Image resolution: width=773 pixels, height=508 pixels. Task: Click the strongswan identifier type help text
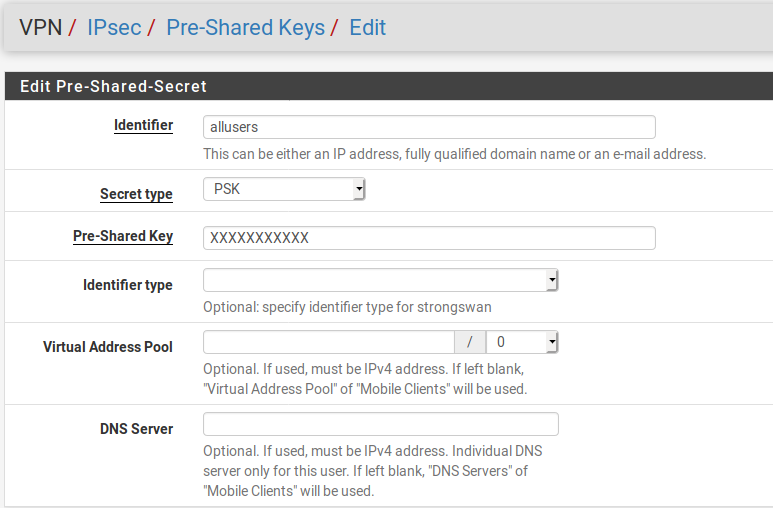347,307
